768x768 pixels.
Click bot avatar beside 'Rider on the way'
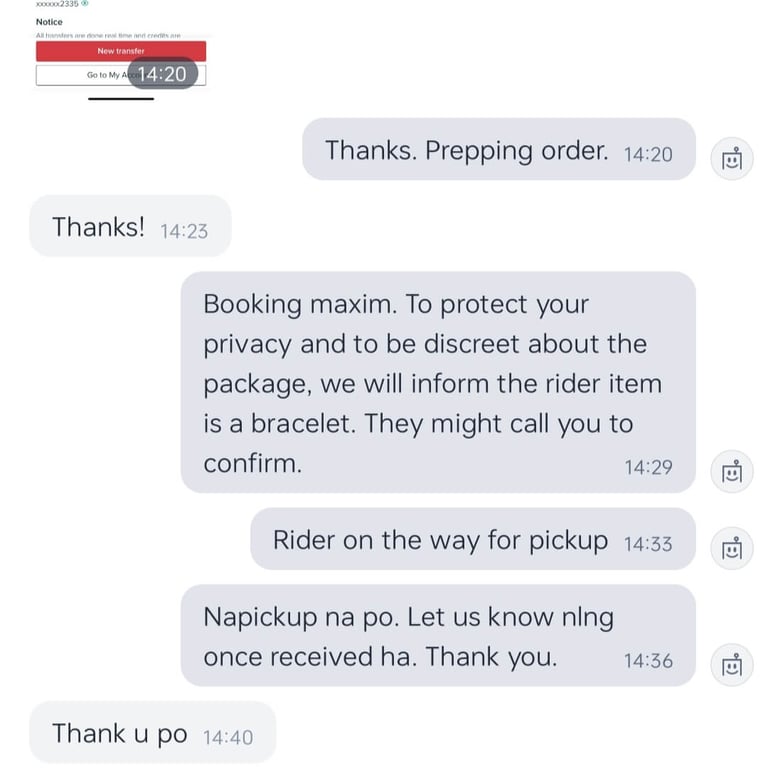click(732, 548)
